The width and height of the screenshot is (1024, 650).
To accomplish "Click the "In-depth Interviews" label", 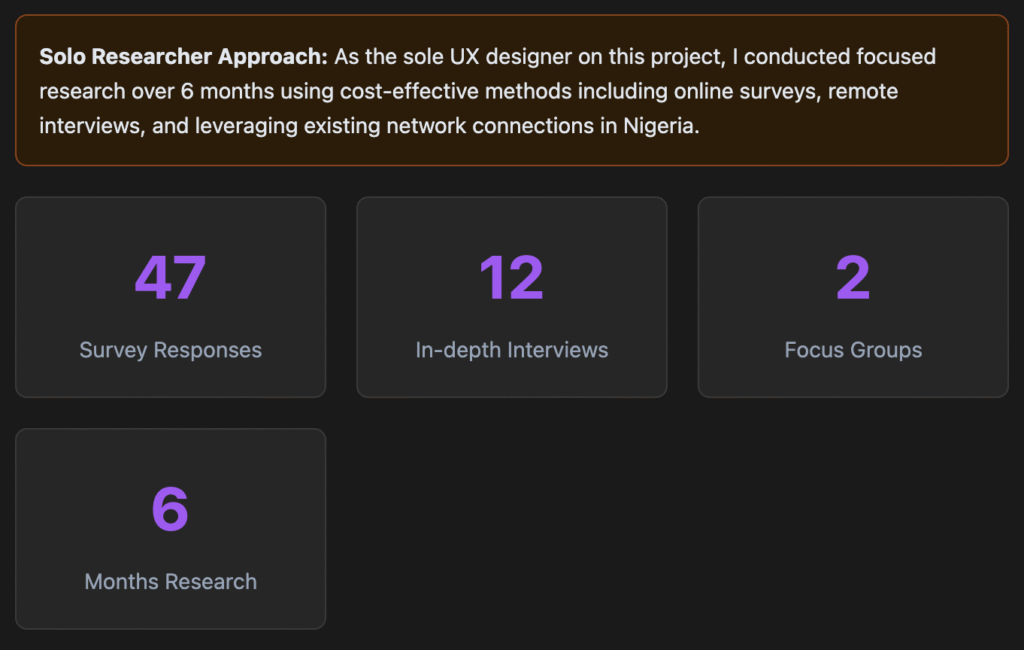I will (511, 350).
